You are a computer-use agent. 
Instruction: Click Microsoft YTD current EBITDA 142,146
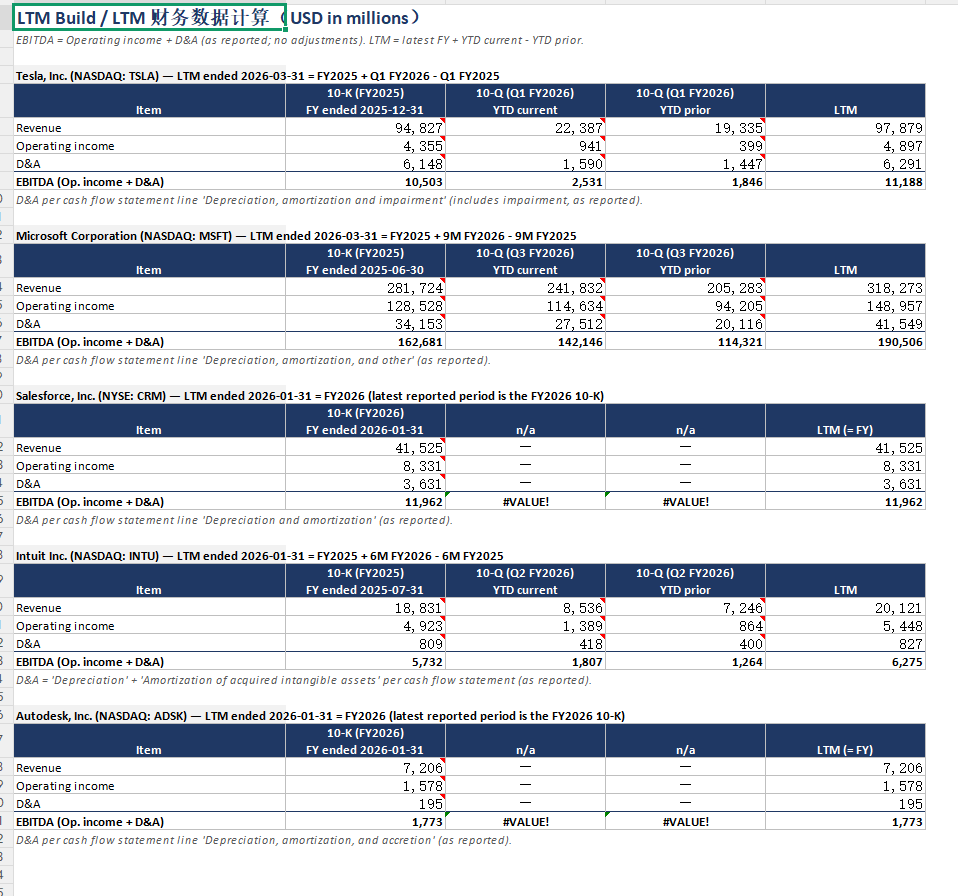(525, 341)
